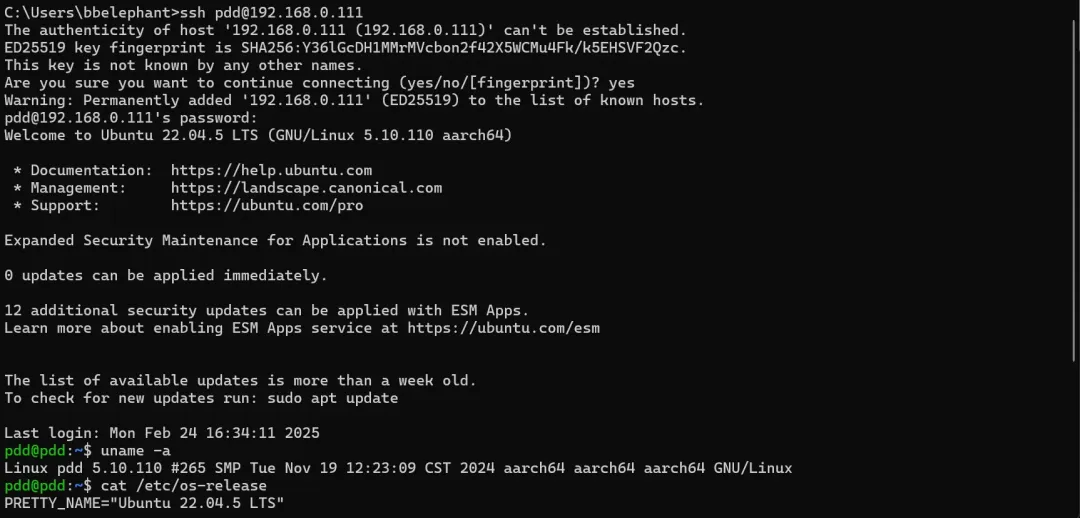The image size is (1080, 518).
Task: Open the https://ubuntu.com/pro support link
Action: [x=267, y=206]
